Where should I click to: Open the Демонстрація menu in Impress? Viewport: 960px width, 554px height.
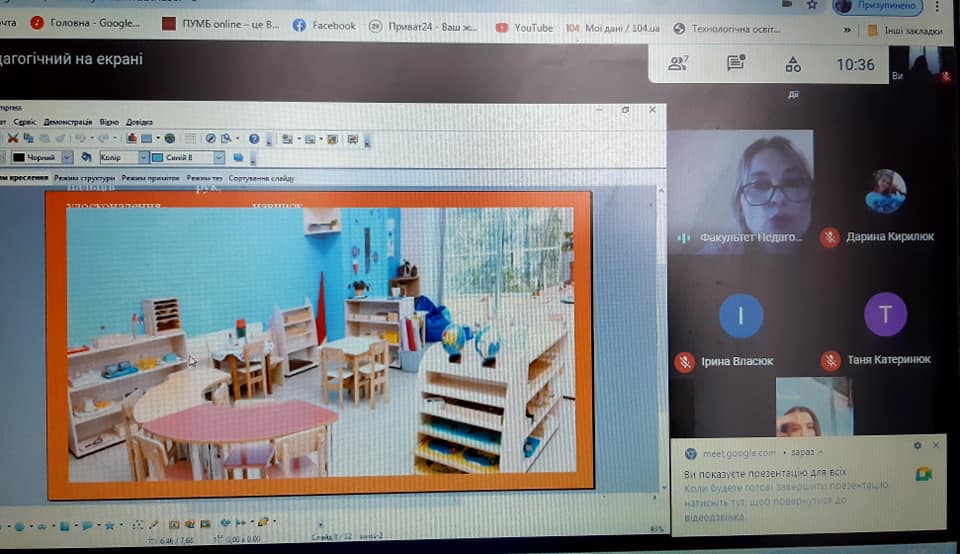[x=67, y=122]
